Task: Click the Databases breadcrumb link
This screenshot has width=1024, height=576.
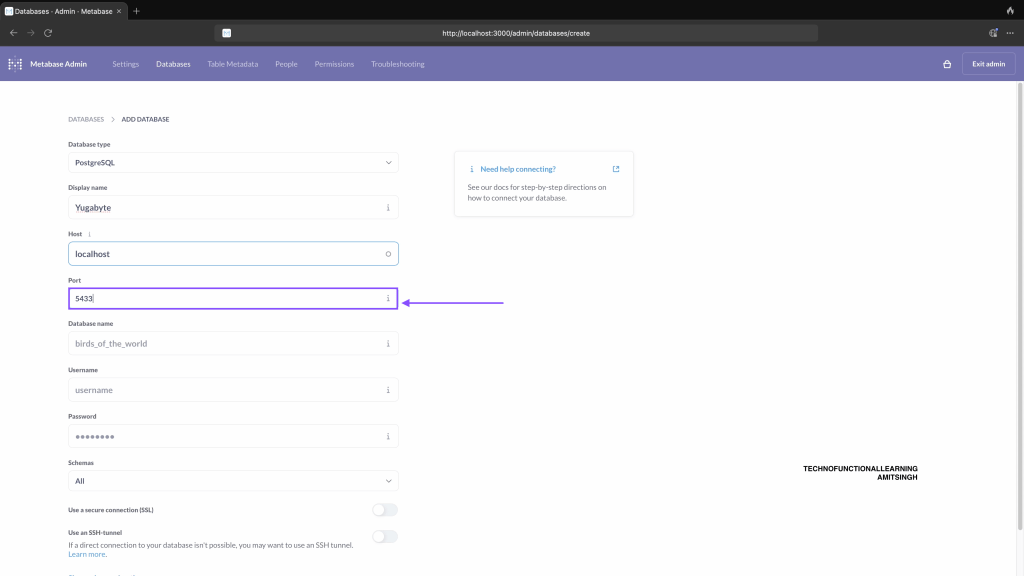Action: coord(86,119)
